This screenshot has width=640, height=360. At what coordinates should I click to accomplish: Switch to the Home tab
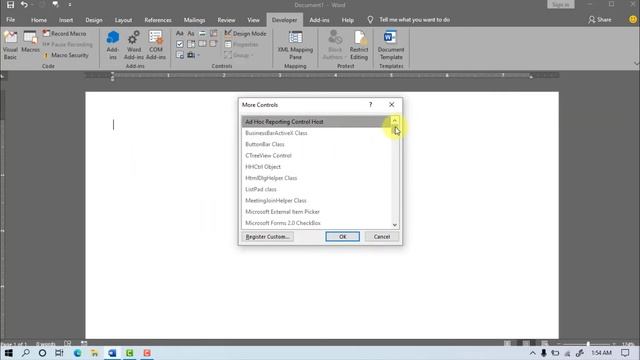click(39, 20)
